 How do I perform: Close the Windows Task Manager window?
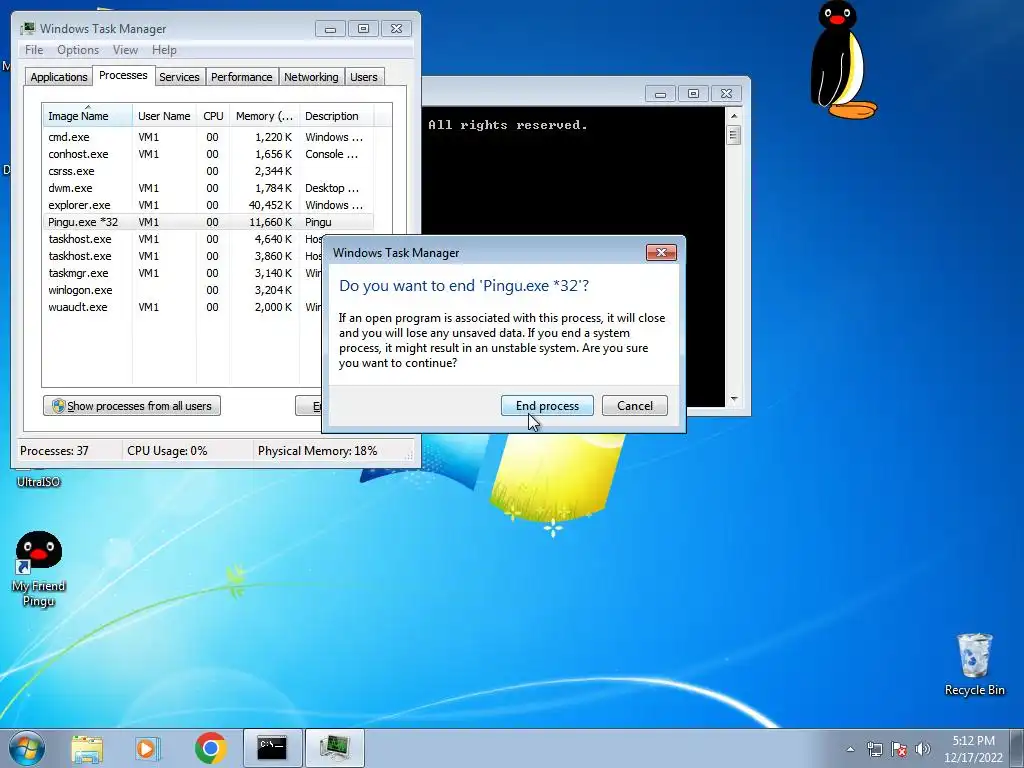click(x=396, y=29)
